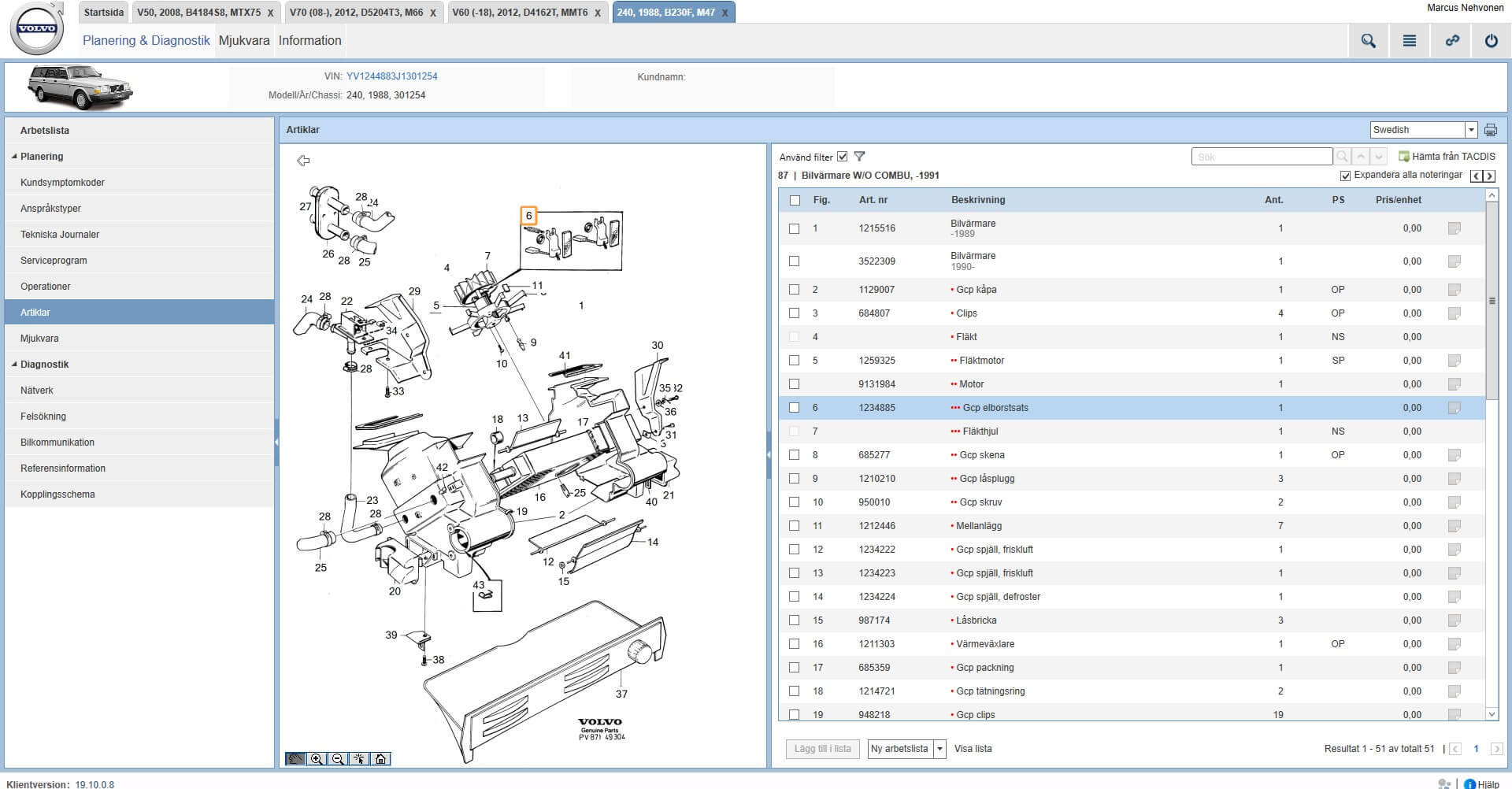Click the print icon

(x=1491, y=130)
